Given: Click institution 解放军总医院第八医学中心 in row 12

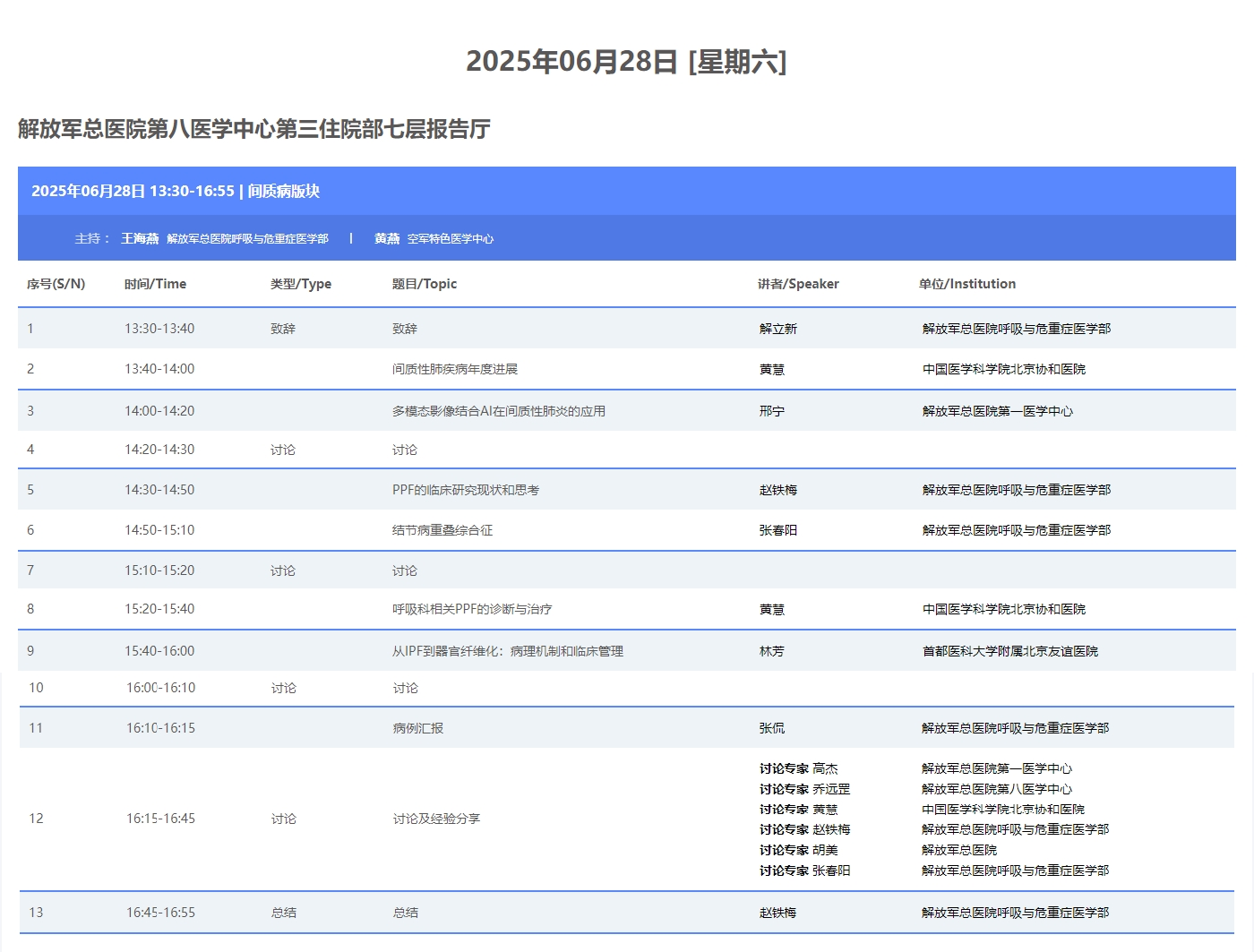Looking at the screenshot, I should [997, 789].
